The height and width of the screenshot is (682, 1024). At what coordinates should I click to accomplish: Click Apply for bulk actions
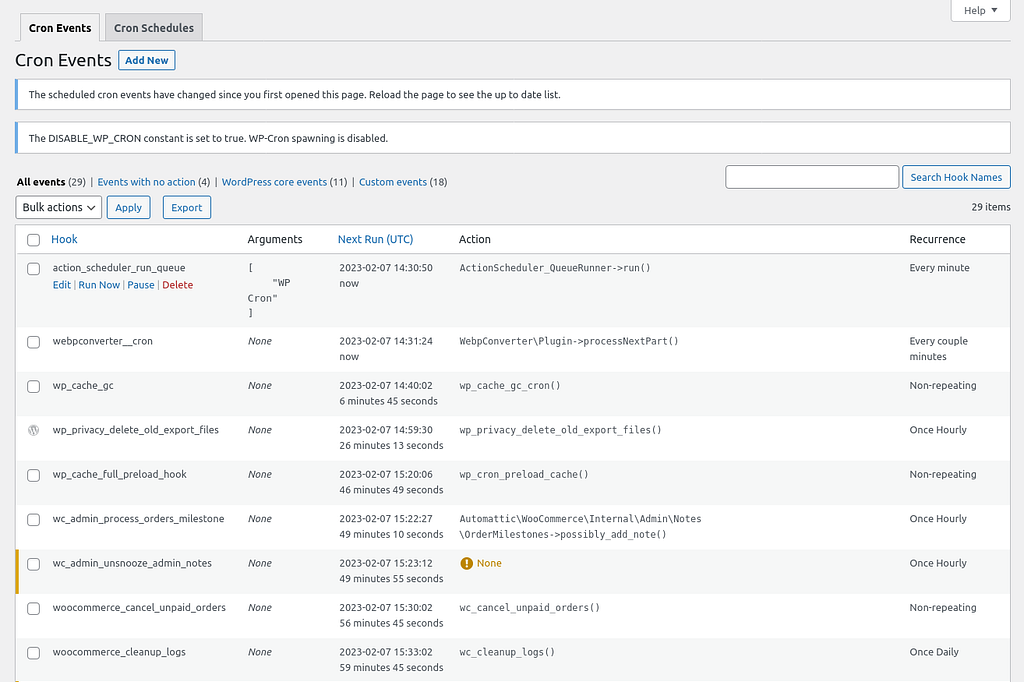click(129, 207)
